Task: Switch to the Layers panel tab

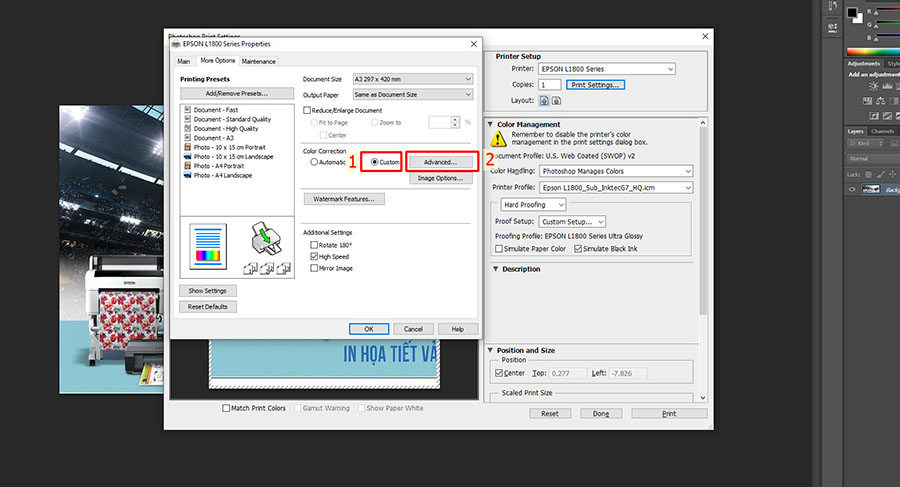Action: pyautogui.click(x=855, y=132)
